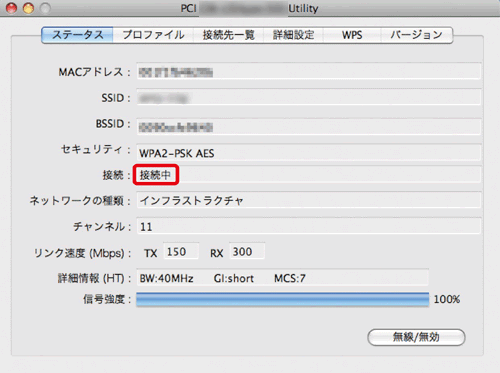Click the TX link speed field 150
Viewport: 500px width, 373px height.
tap(181, 251)
